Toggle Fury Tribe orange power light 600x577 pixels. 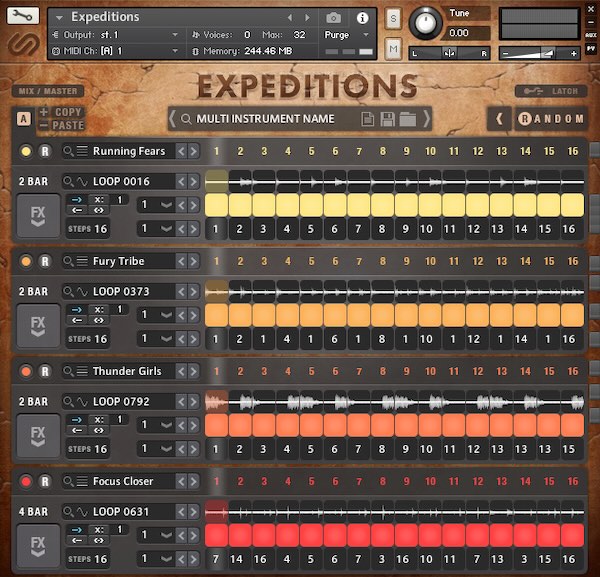click(26, 261)
